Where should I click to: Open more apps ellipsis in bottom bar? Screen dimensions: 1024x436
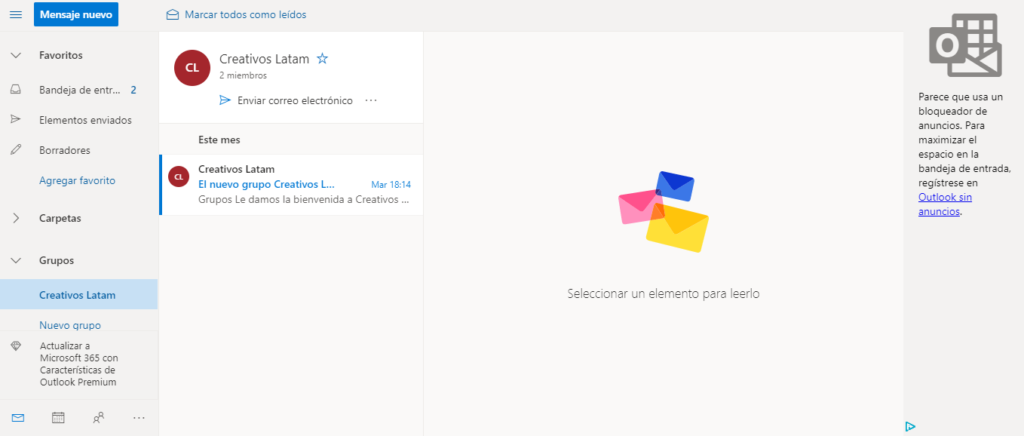(138, 418)
